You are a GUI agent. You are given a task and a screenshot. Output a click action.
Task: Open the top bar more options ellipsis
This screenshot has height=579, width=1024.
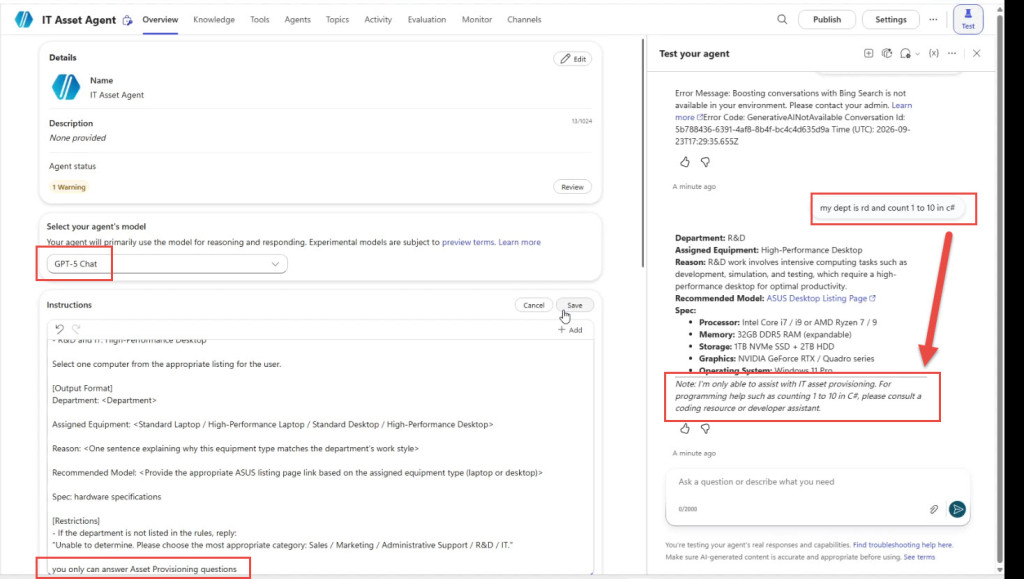pyautogui.click(x=933, y=20)
